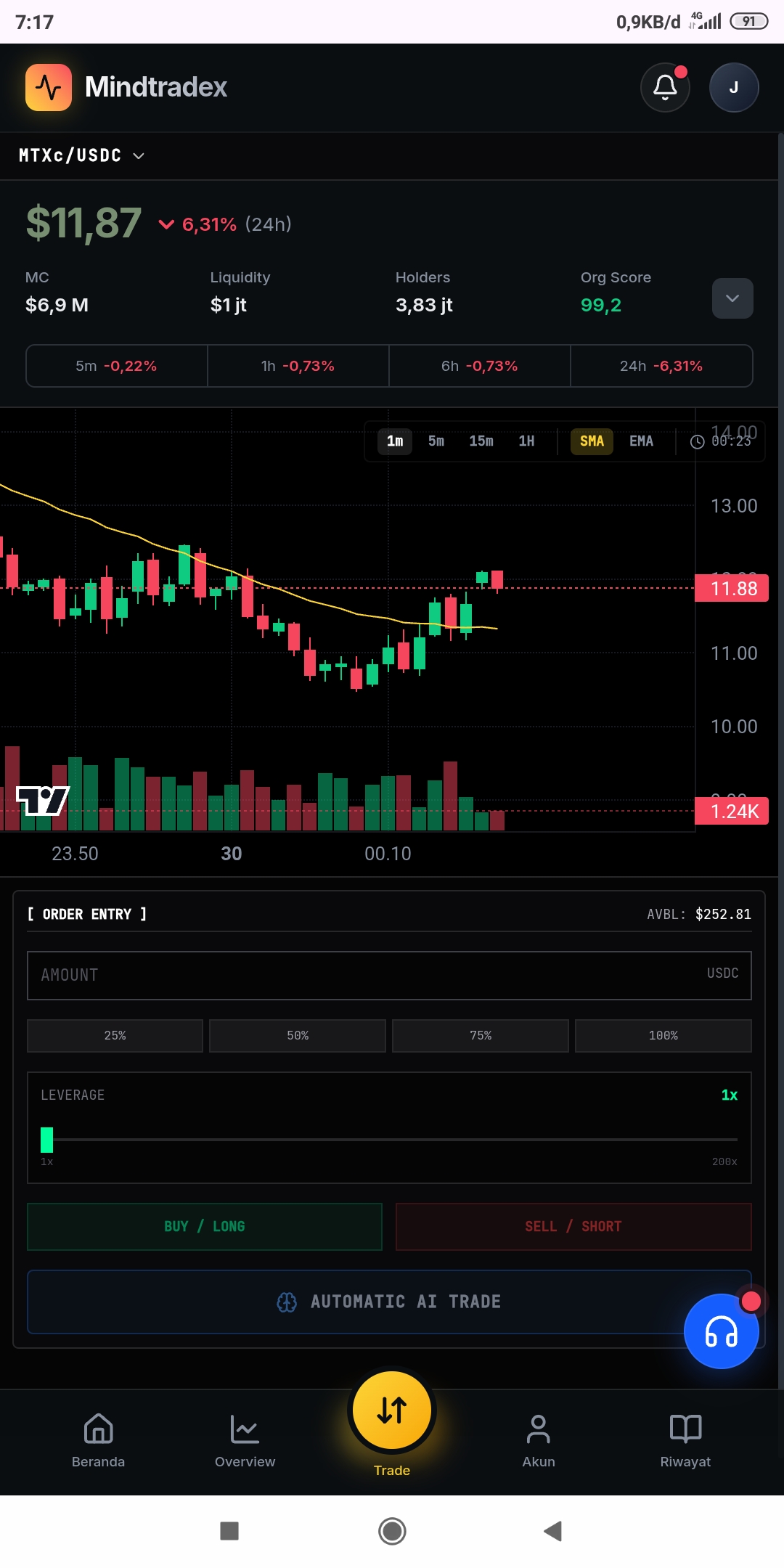This screenshot has width=784, height=1568.
Task: Tap the 1h -0,73% change cell
Action: pyautogui.click(x=298, y=366)
